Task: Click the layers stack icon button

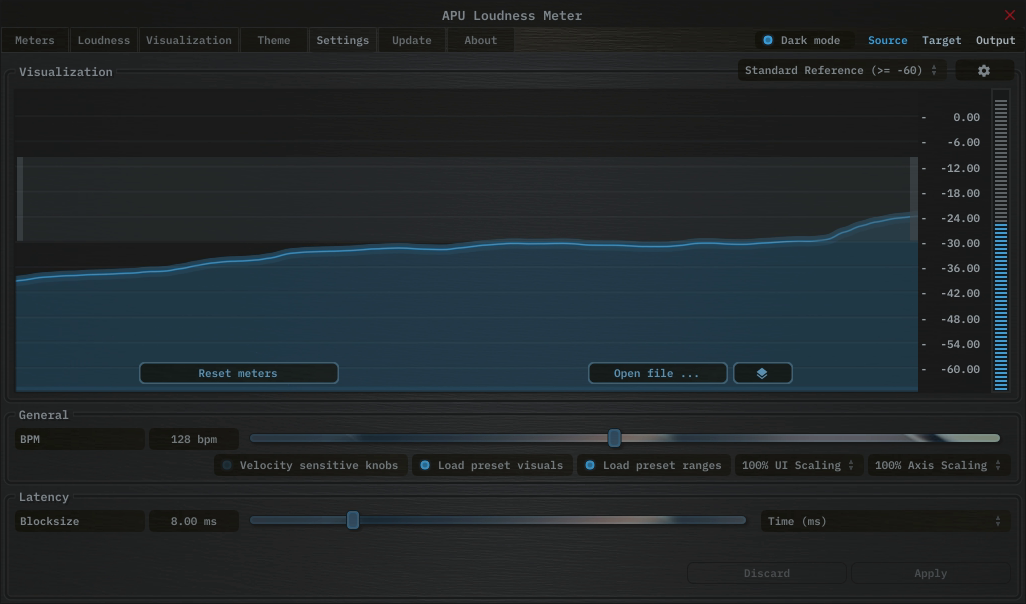Action: pyautogui.click(x=762, y=373)
